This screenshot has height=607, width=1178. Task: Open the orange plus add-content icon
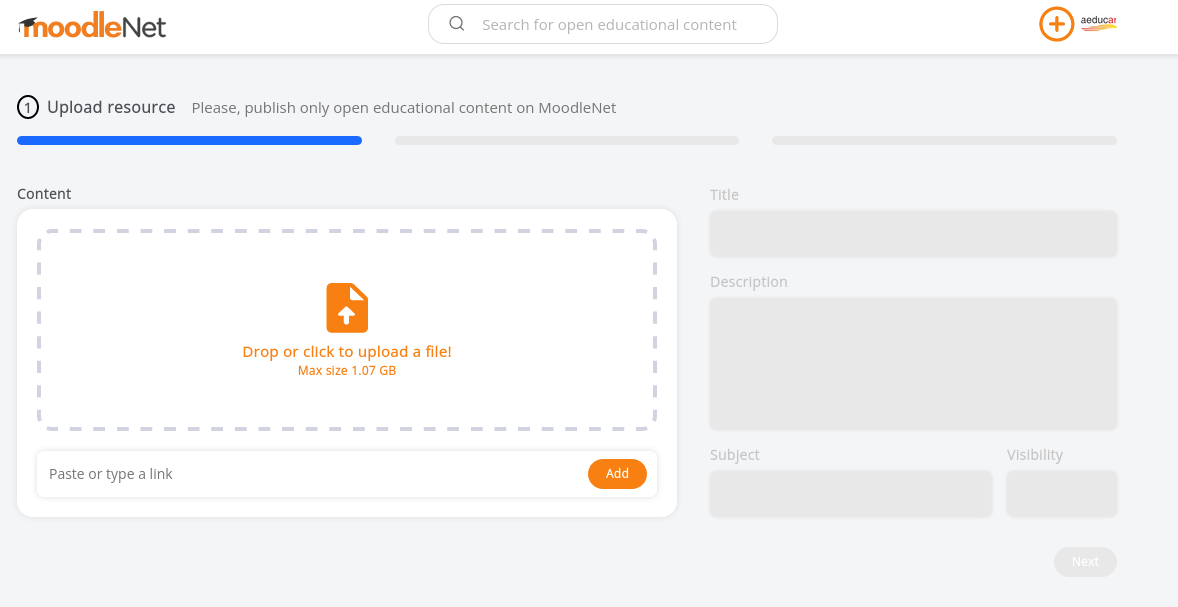1056,24
